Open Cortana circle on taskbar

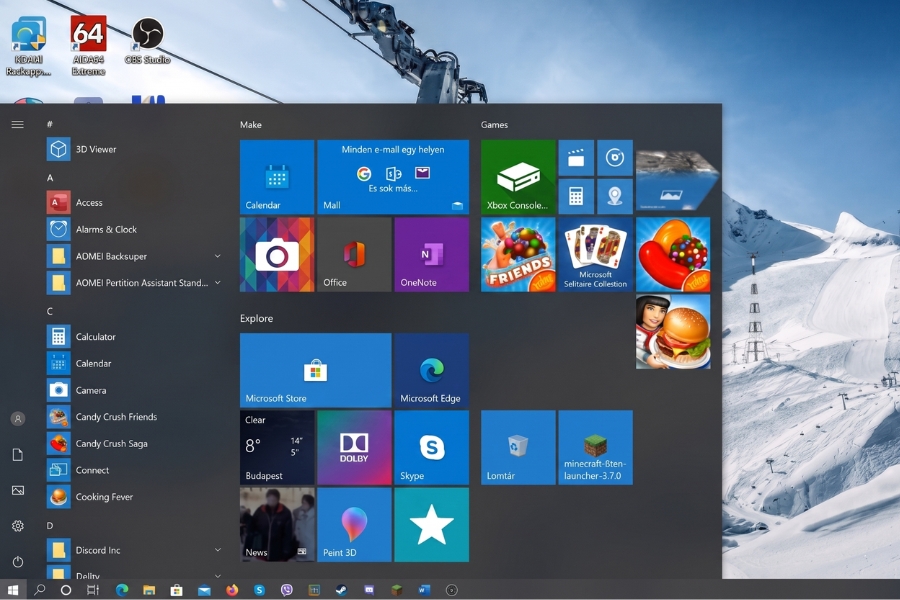[66, 590]
